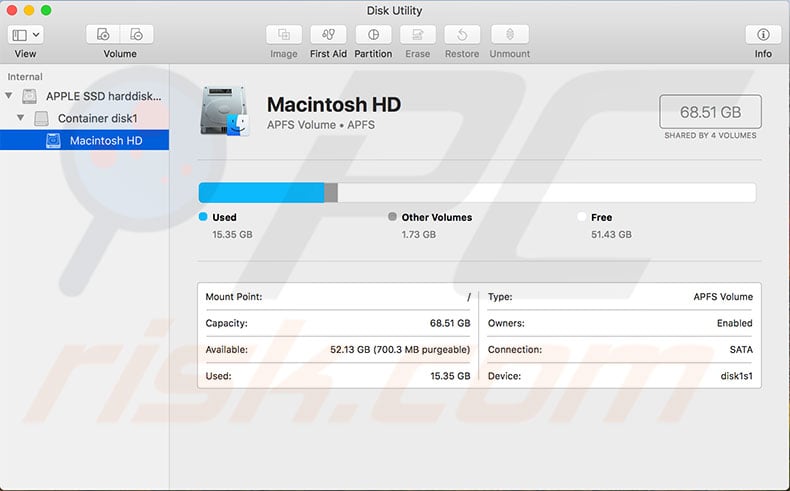
Task: Click 'SHARED BY 4 VOLUMES' text
Action: 710,135
